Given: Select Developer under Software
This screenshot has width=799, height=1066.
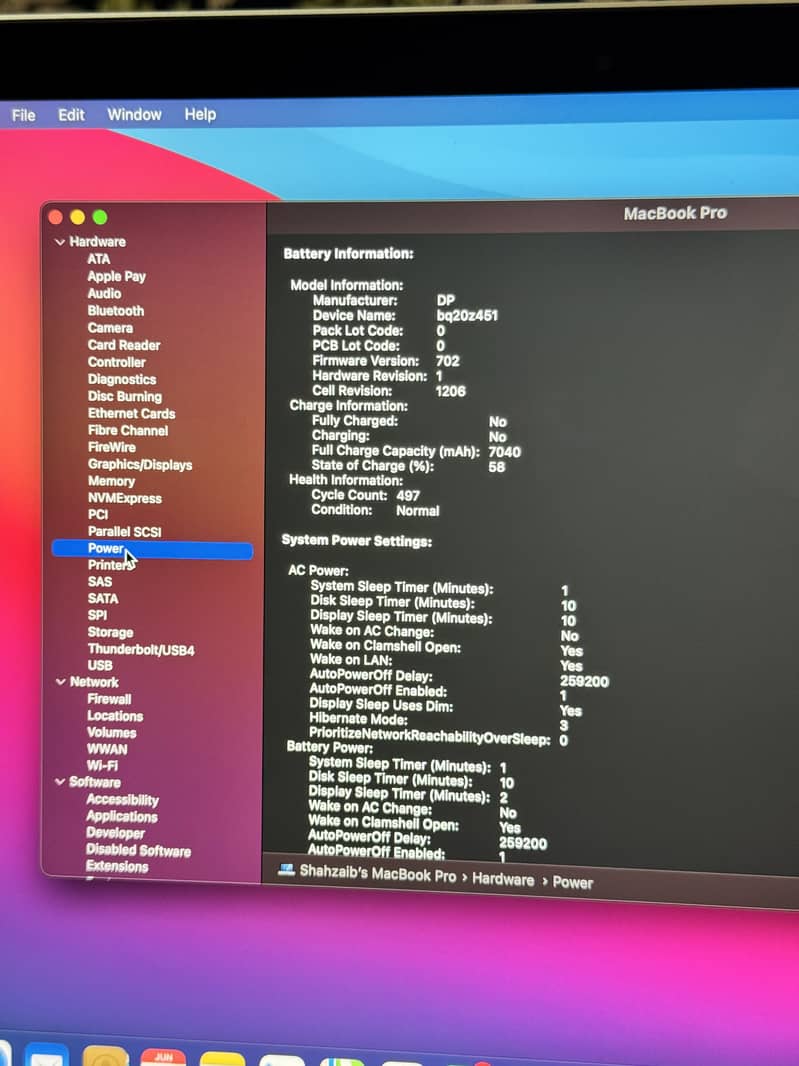Looking at the screenshot, I should pos(116,833).
